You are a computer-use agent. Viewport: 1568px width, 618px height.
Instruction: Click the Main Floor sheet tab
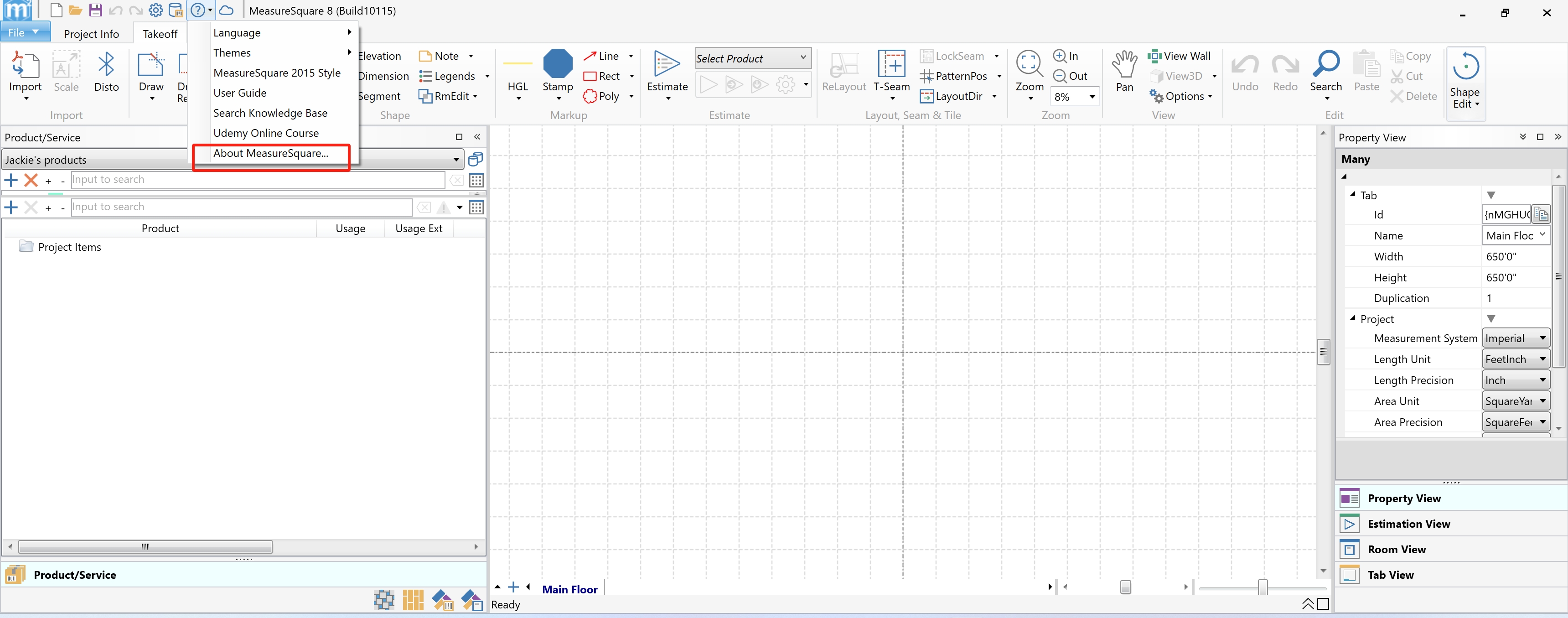(569, 589)
